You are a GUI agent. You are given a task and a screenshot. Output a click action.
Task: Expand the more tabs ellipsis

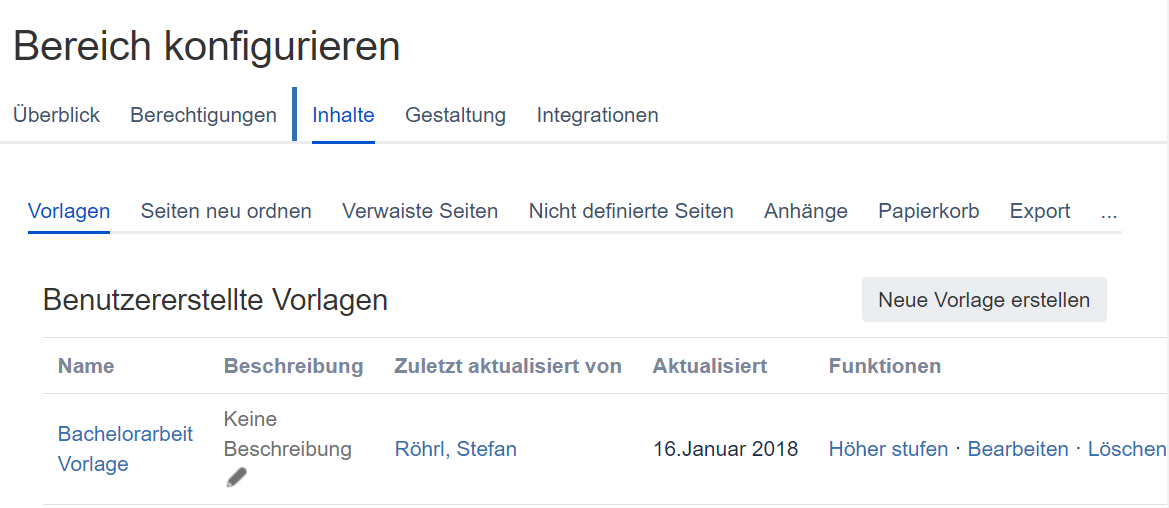coord(1108,211)
